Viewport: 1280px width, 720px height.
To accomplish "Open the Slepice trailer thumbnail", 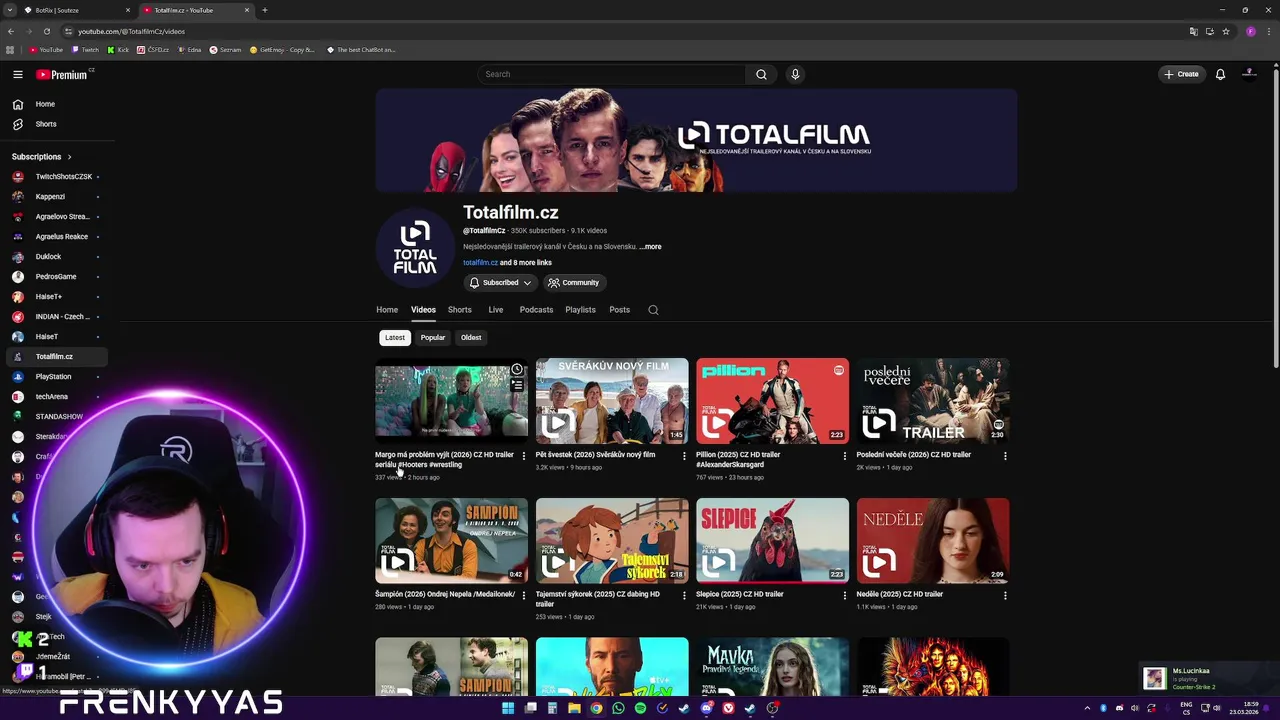I will tap(772, 540).
